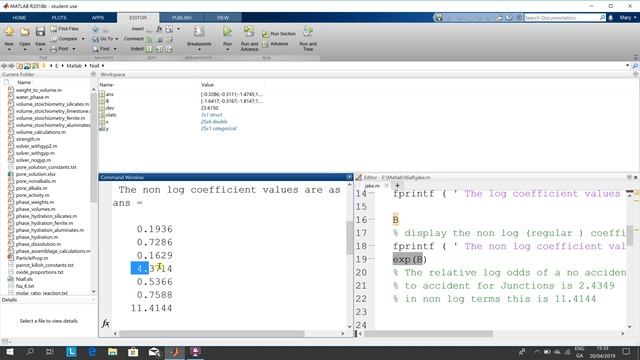
Task: Select the jake.m editor tab
Action: point(372,186)
